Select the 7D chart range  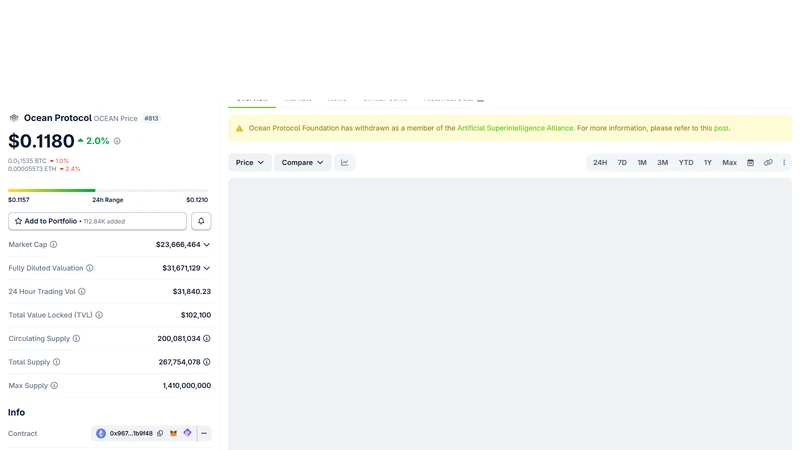(622, 162)
